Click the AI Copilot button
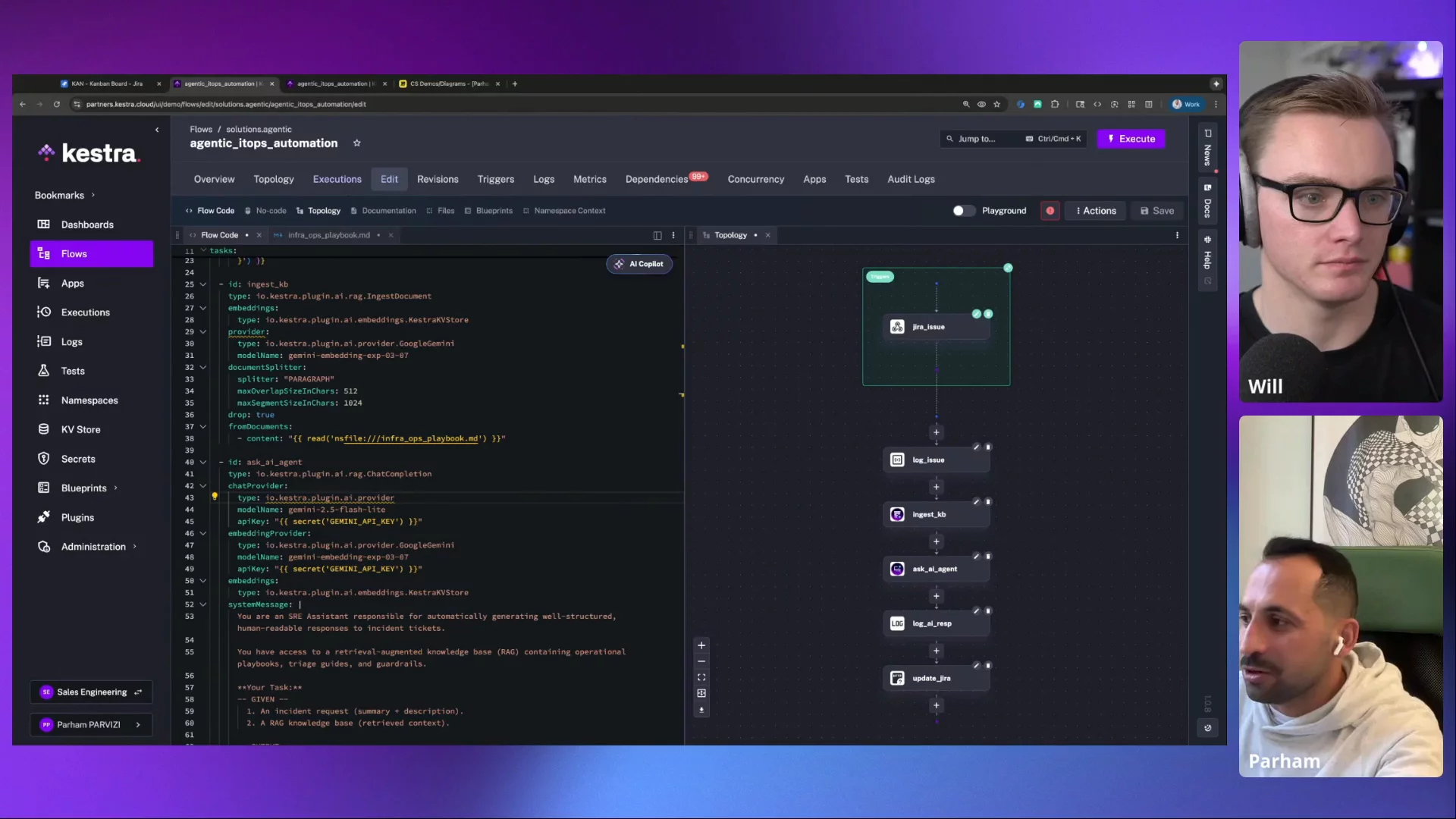Screen dimensions: 1456x819 [639, 264]
